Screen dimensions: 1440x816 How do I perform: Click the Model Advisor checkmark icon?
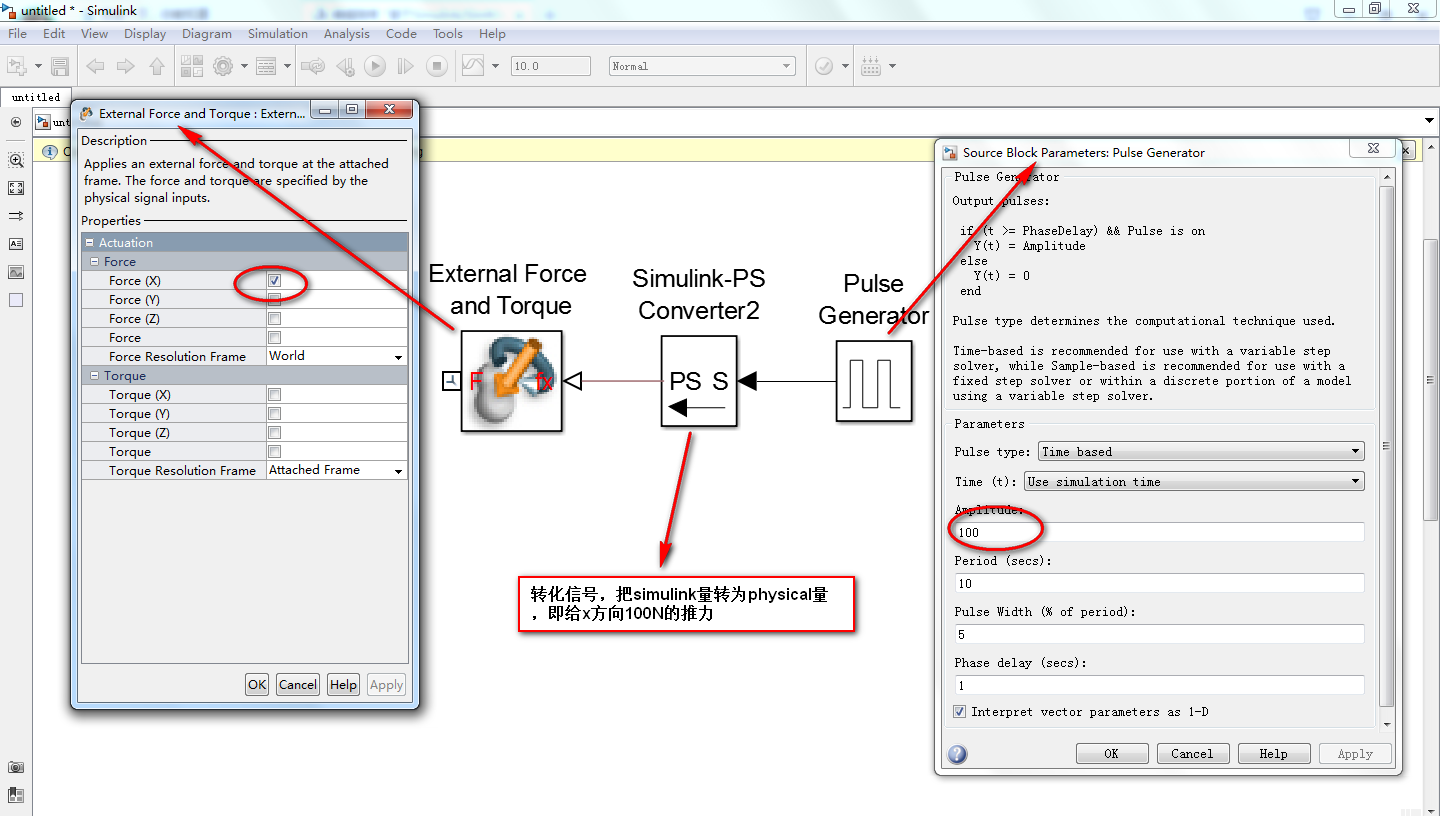click(824, 66)
